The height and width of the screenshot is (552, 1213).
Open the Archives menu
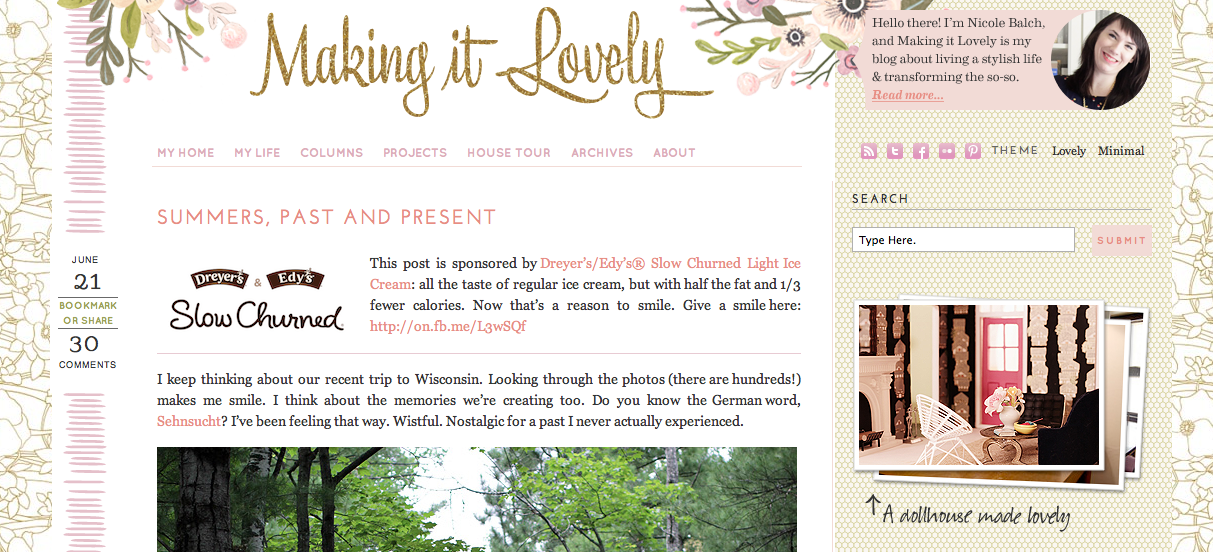(x=602, y=153)
